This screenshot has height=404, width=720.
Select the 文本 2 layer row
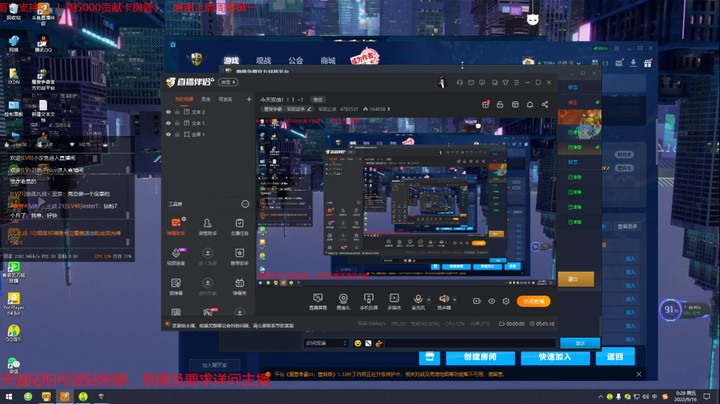coord(208,112)
